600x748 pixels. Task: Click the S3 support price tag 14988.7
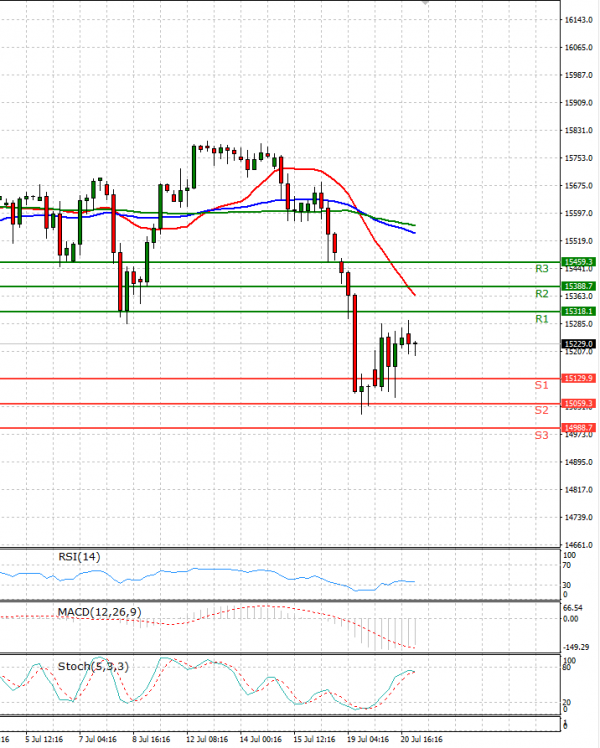pyautogui.click(x=578, y=428)
